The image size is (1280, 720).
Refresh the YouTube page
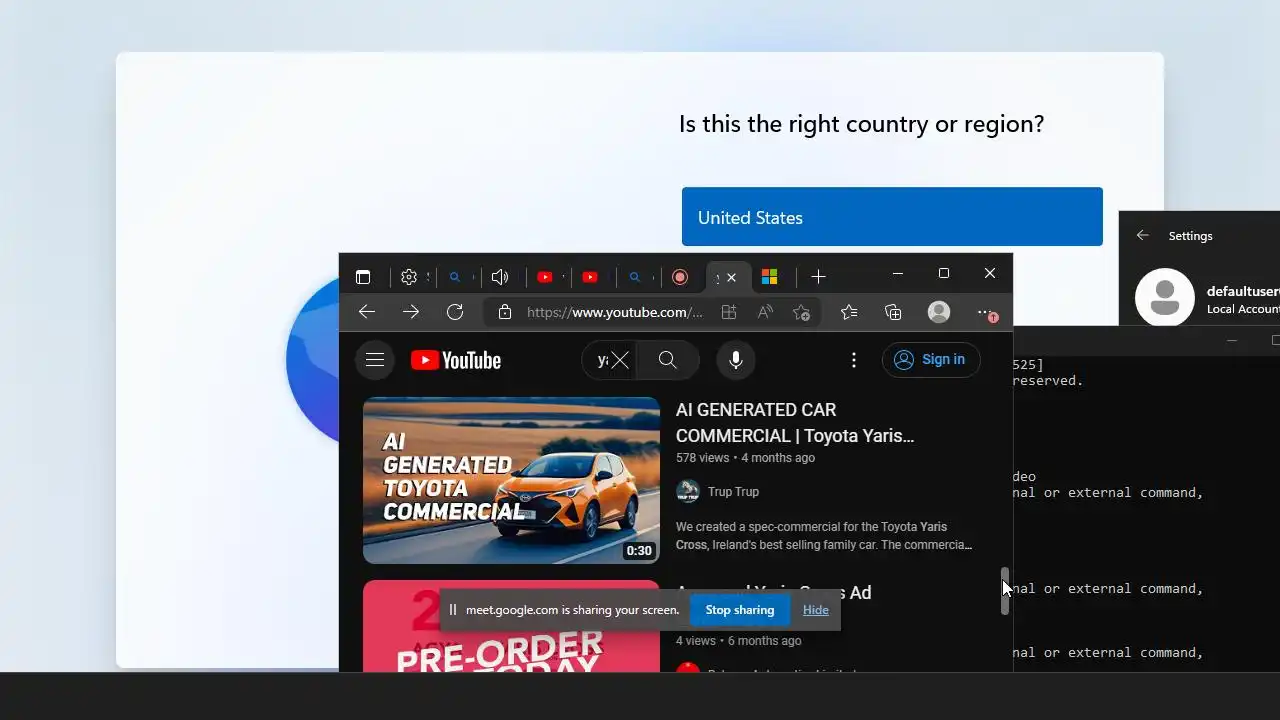click(455, 312)
